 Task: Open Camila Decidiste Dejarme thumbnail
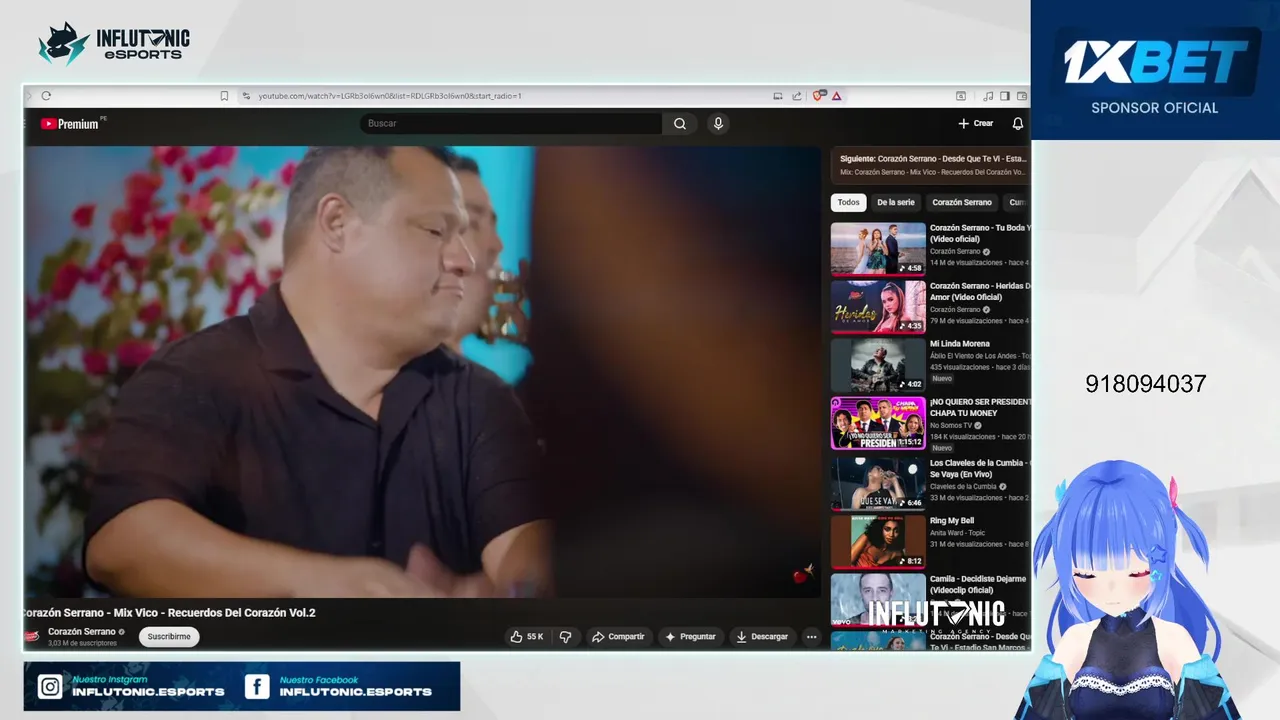tap(878, 599)
